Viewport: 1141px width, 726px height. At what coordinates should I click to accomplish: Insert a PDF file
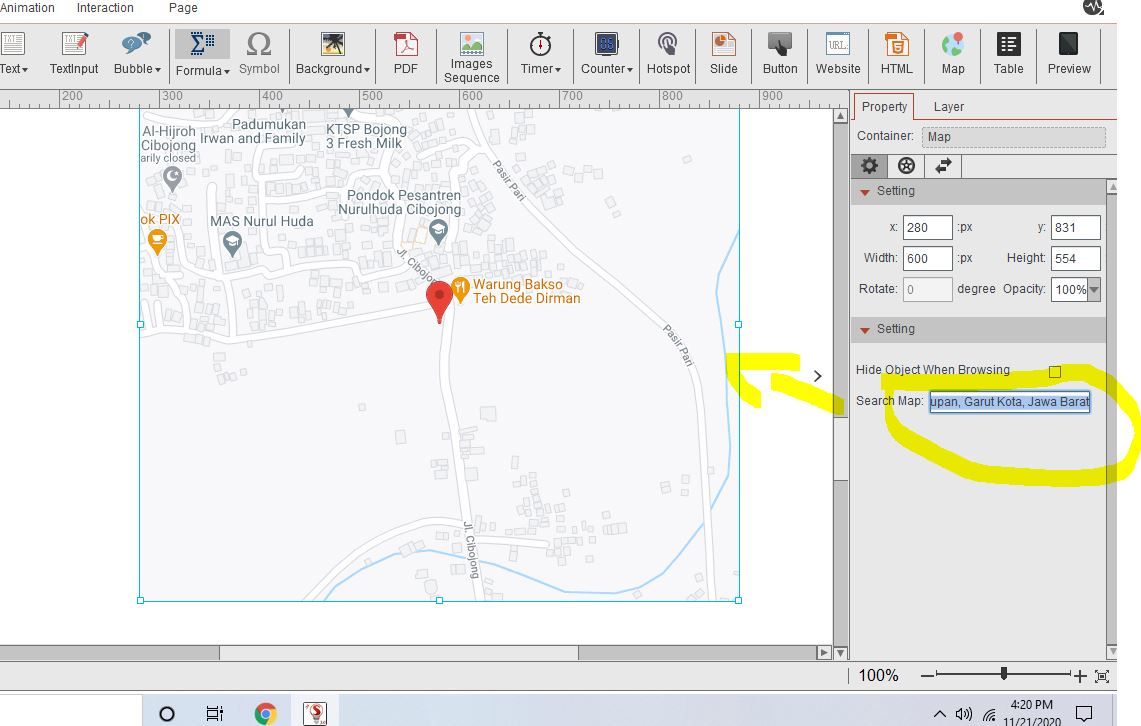point(405,53)
